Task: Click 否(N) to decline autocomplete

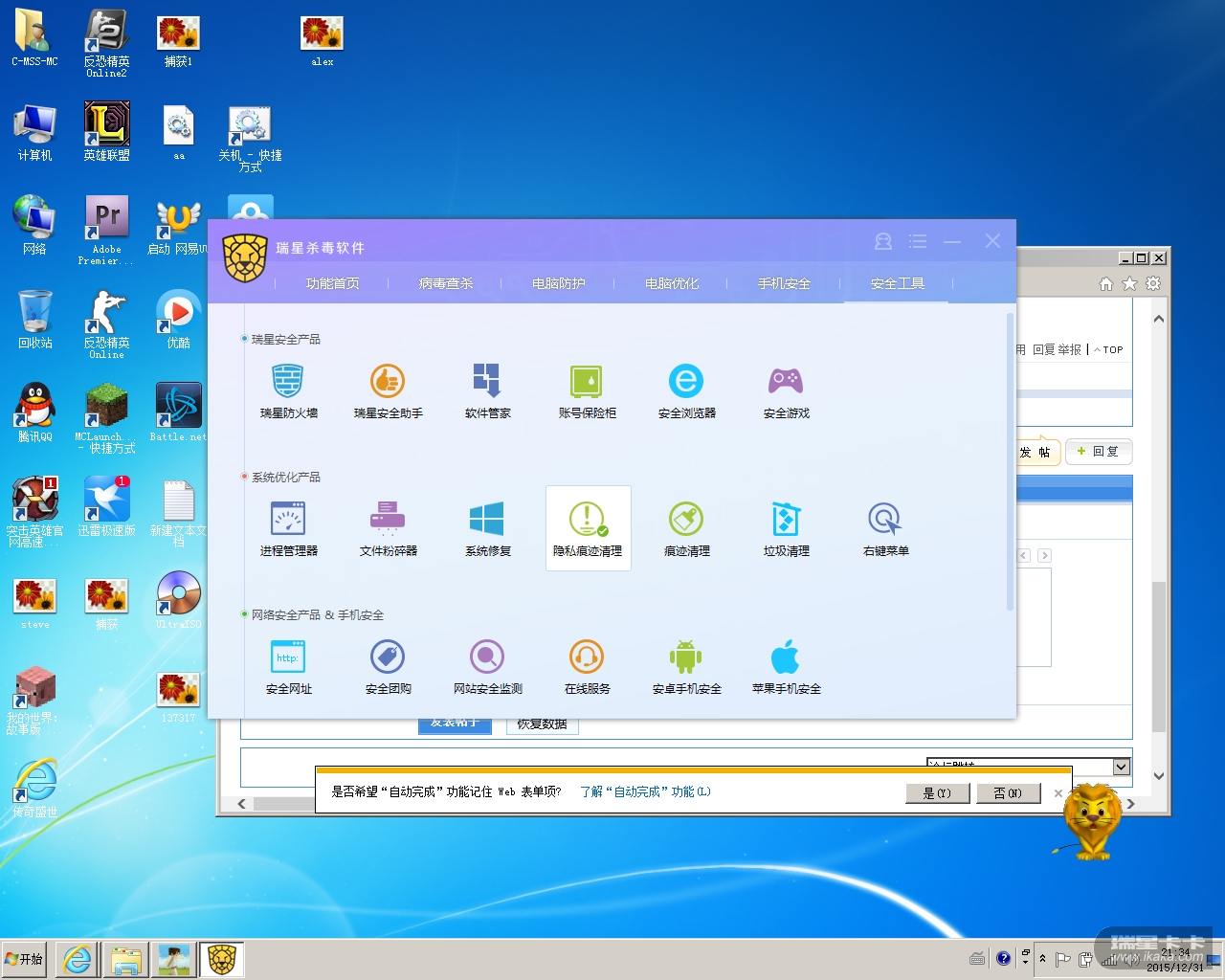Action: point(1008,793)
